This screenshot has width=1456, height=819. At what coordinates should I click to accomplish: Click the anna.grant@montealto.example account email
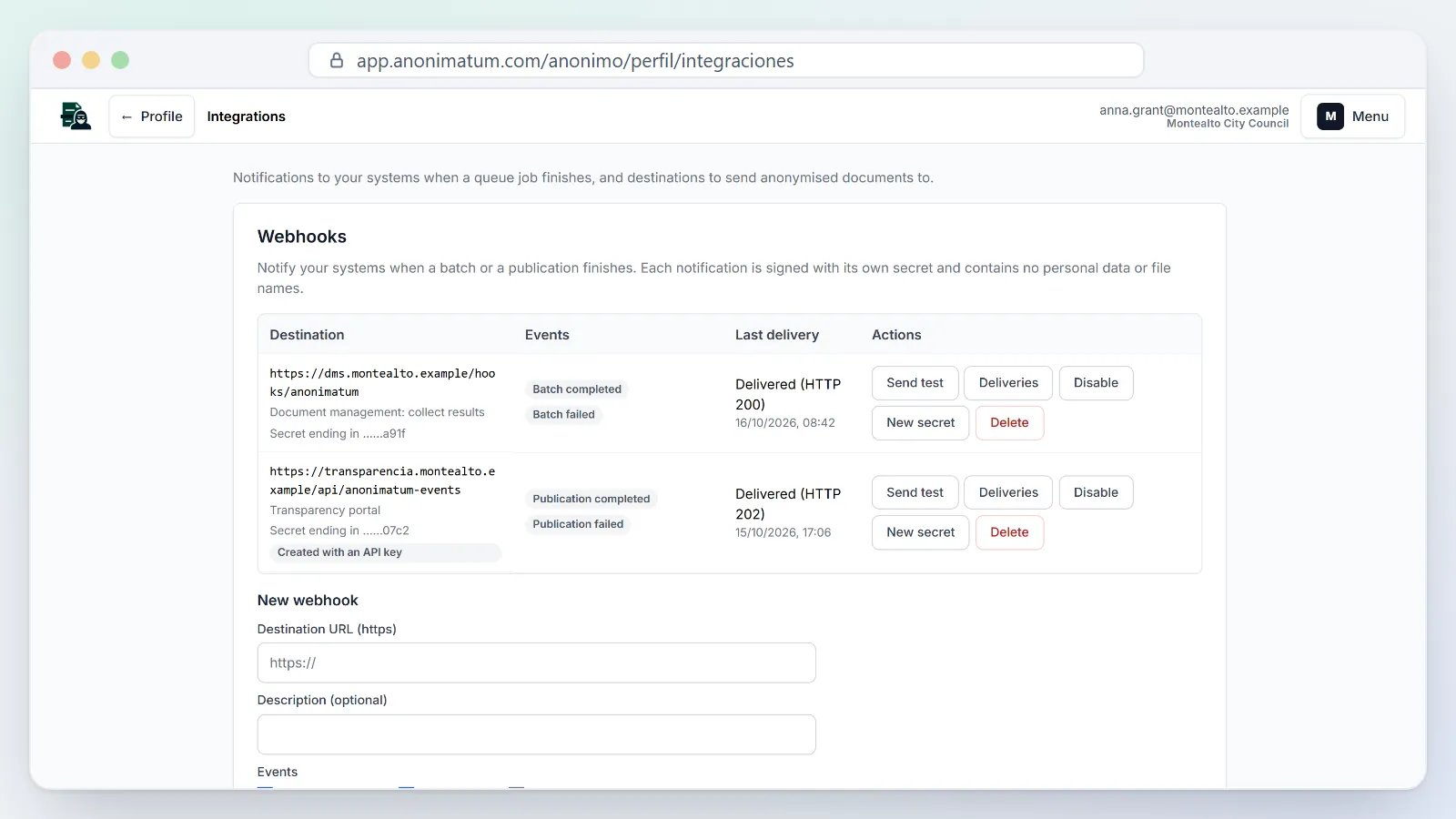click(1194, 110)
